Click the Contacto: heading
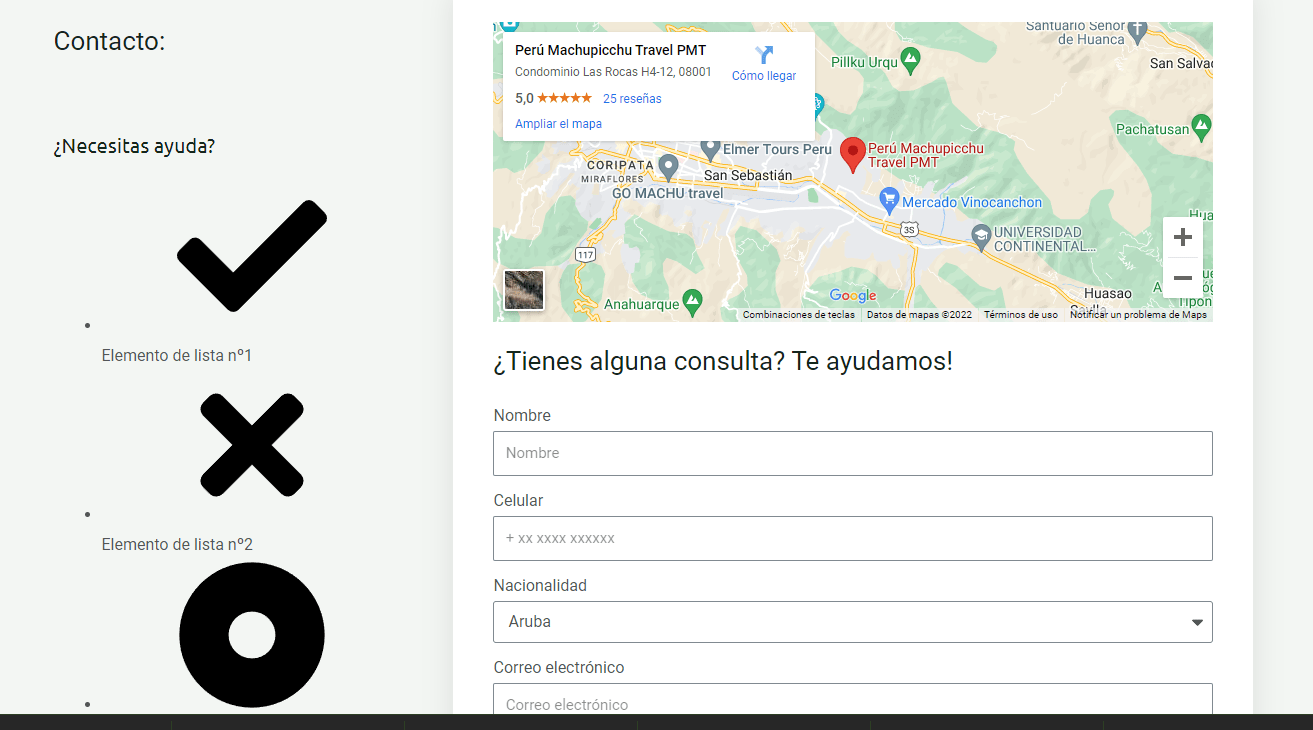The width and height of the screenshot is (1313, 730). [110, 41]
